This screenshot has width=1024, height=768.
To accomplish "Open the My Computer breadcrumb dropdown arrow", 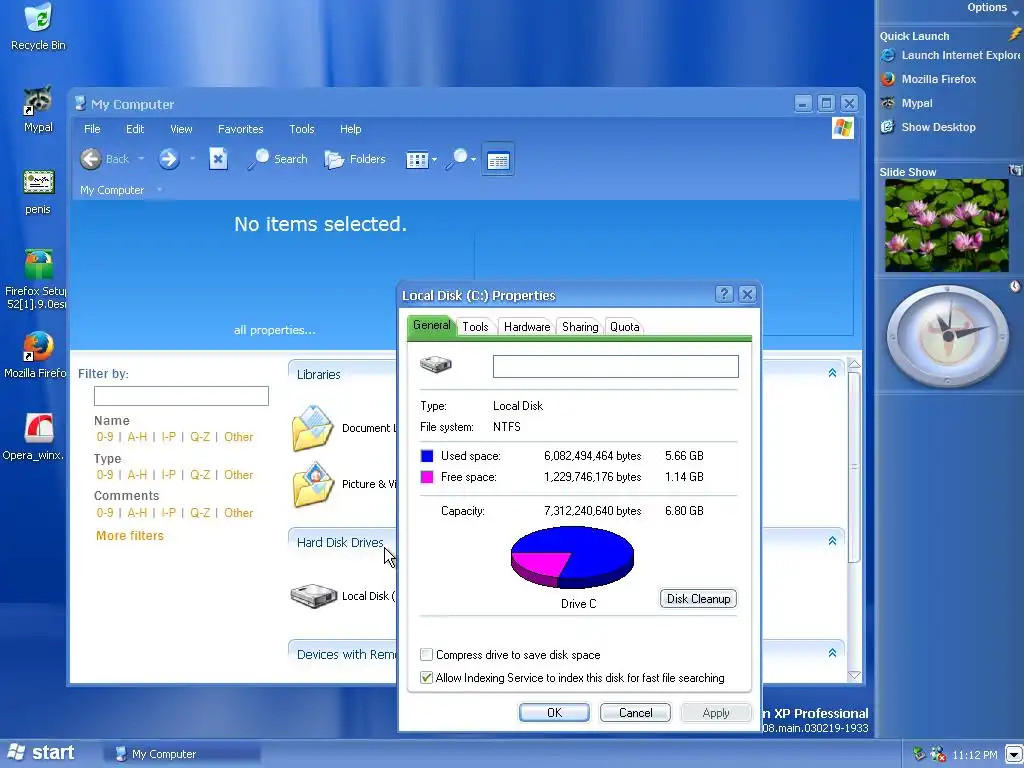I will click(159, 190).
